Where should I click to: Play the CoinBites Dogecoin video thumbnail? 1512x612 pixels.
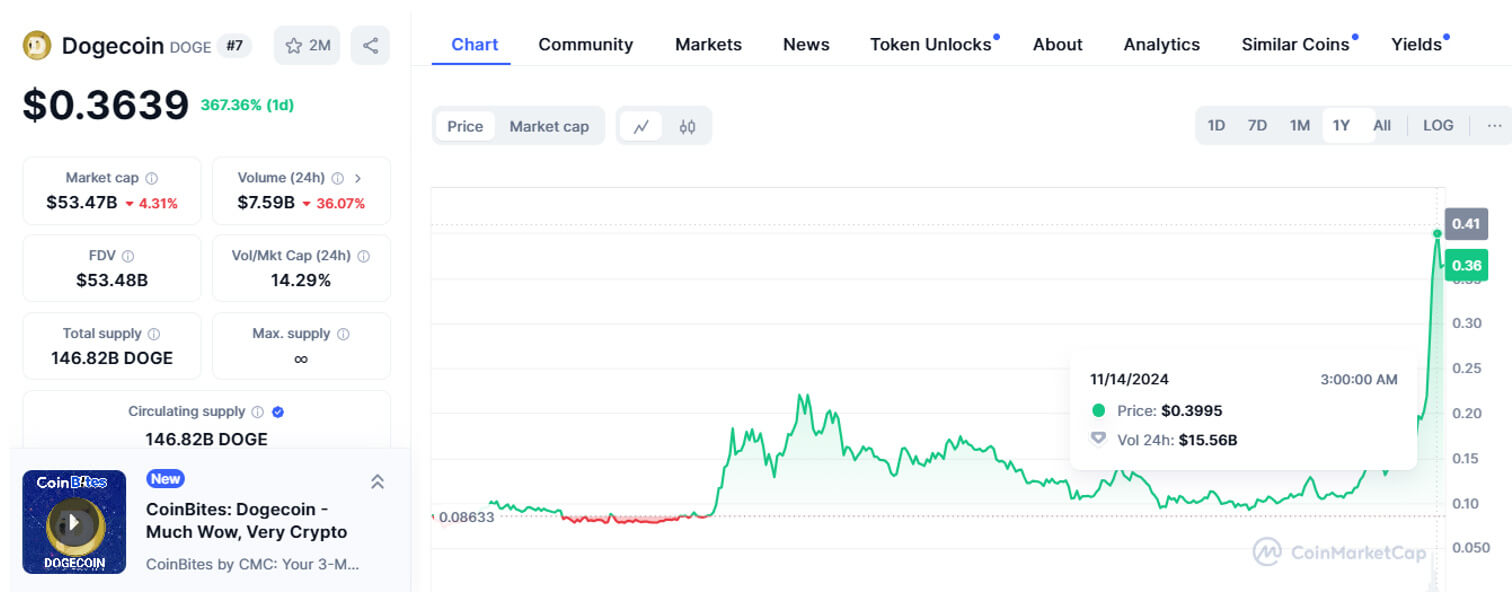[74, 522]
